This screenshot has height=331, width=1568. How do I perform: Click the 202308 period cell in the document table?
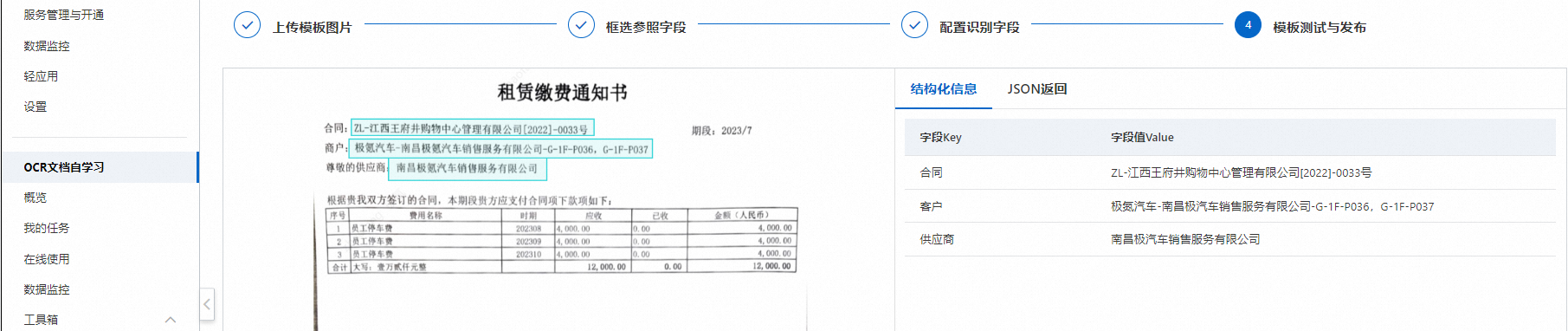(x=528, y=229)
